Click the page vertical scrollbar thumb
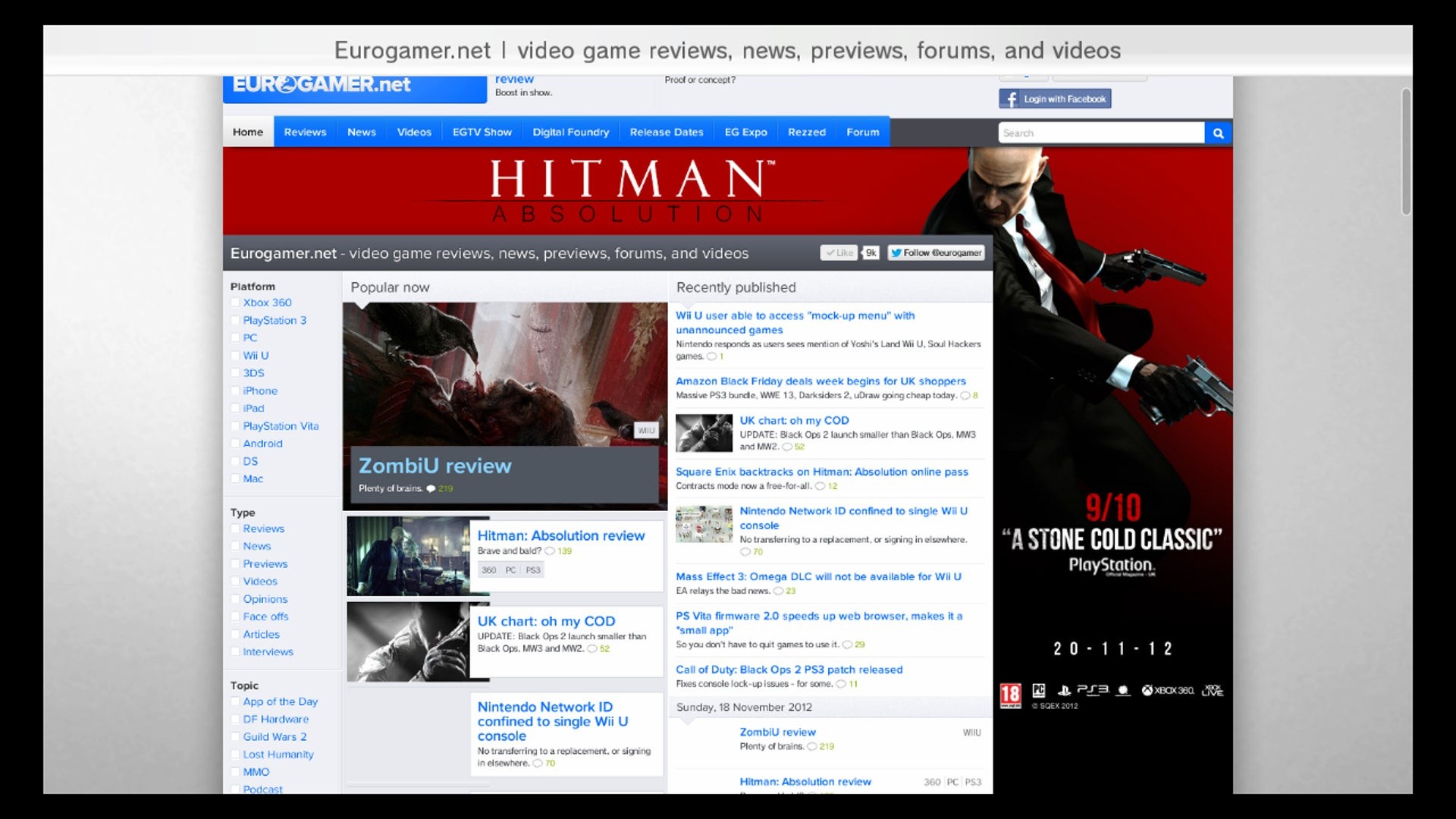1456x819 pixels. tap(1406, 152)
